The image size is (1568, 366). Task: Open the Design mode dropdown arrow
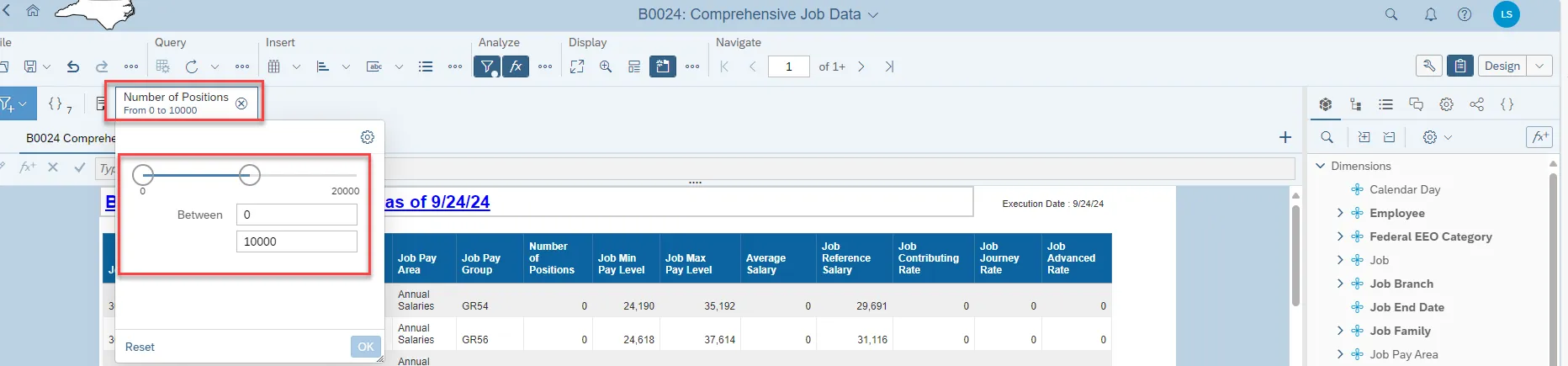[x=1539, y=66]
